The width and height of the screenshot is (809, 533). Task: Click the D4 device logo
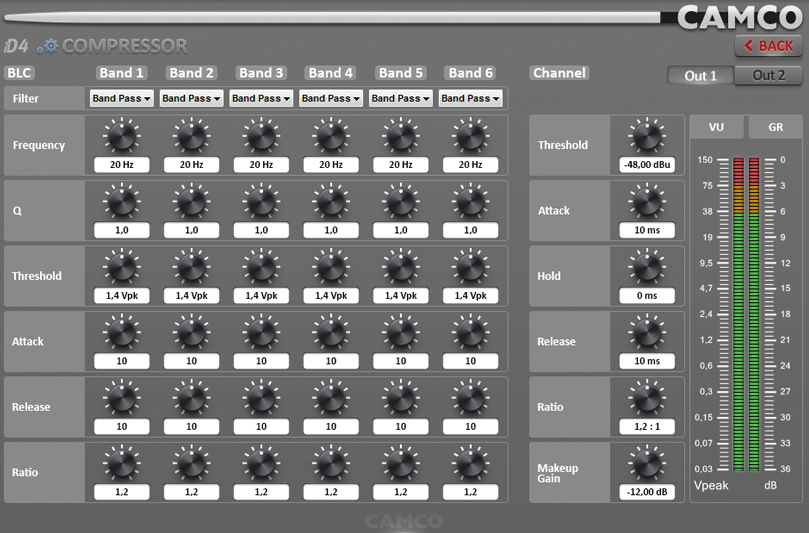click(x=16, y=46)
